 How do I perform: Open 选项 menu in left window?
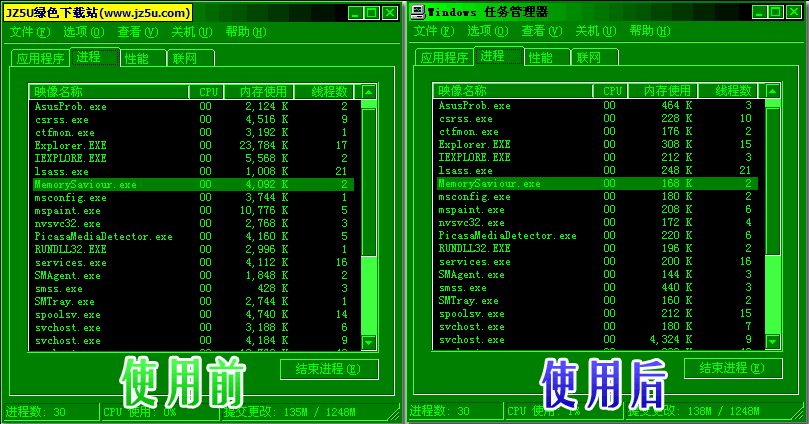(84, 32)
